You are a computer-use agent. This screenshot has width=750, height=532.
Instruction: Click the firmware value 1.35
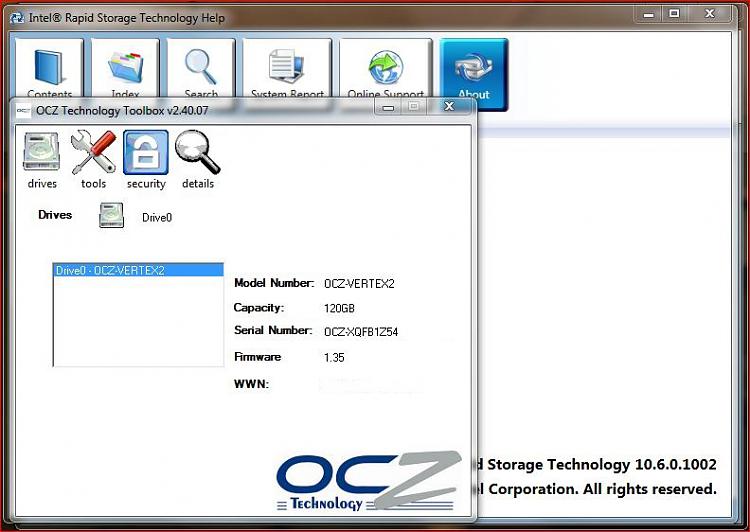pyautogui.click(x=334, y=357)
